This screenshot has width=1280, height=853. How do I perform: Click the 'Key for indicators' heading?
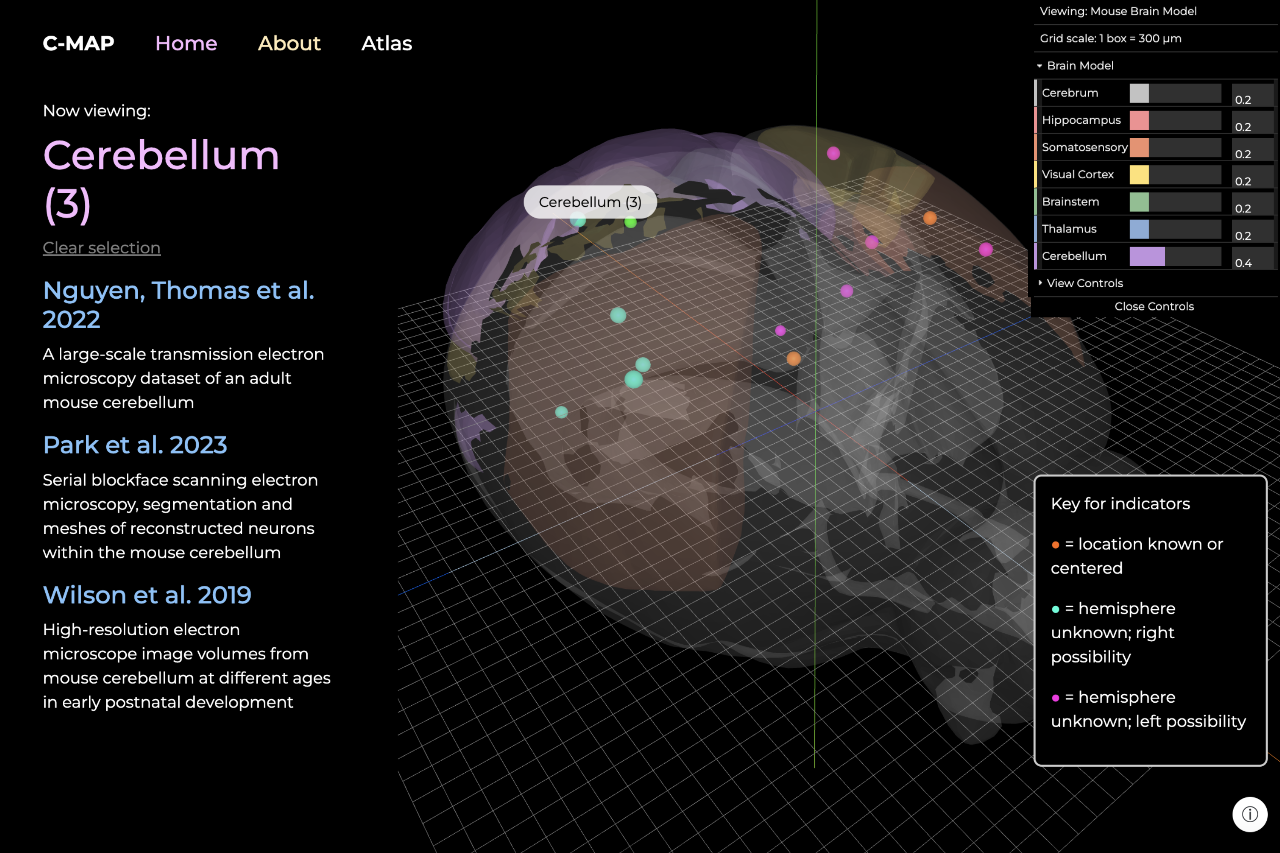[1120, 504]
